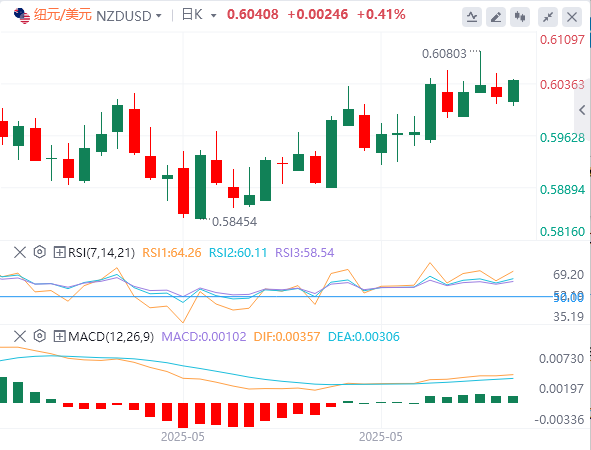The height and width of the screenshot is (450, 591).
Task: Click the RSI3:58.54 value
Action: [305, 253]
